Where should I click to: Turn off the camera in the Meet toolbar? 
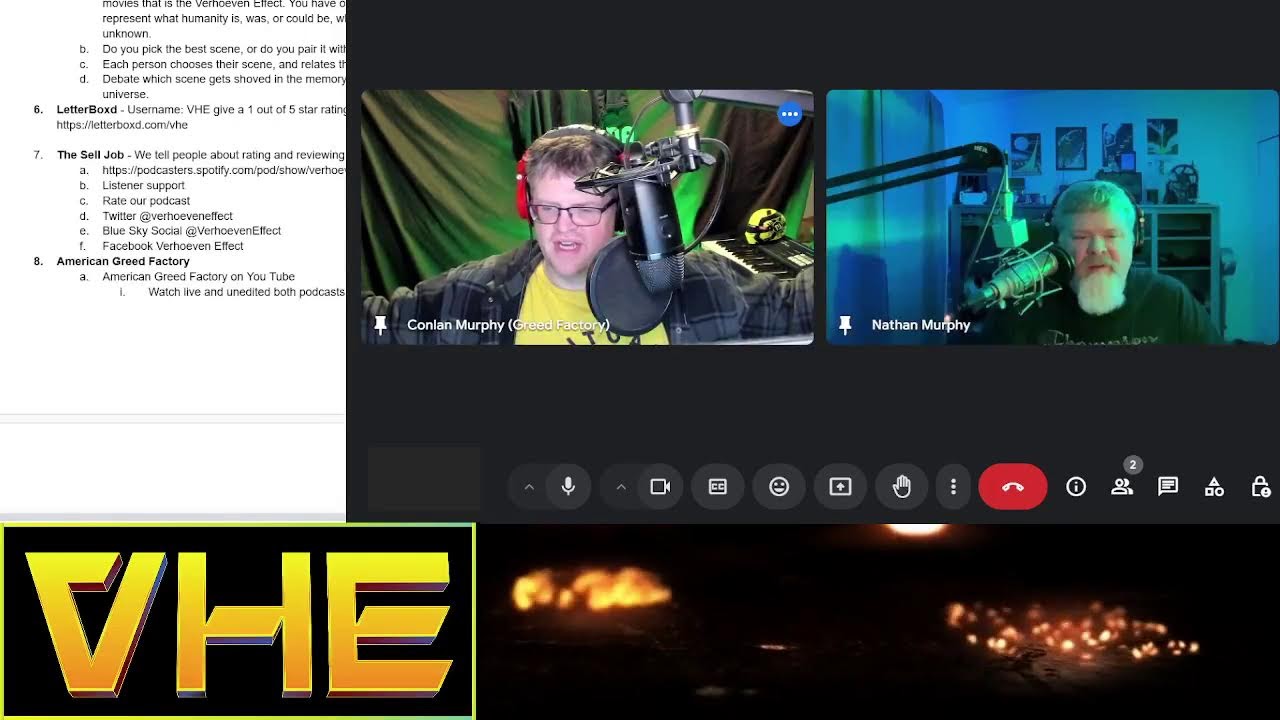click(x=660, y=487)
